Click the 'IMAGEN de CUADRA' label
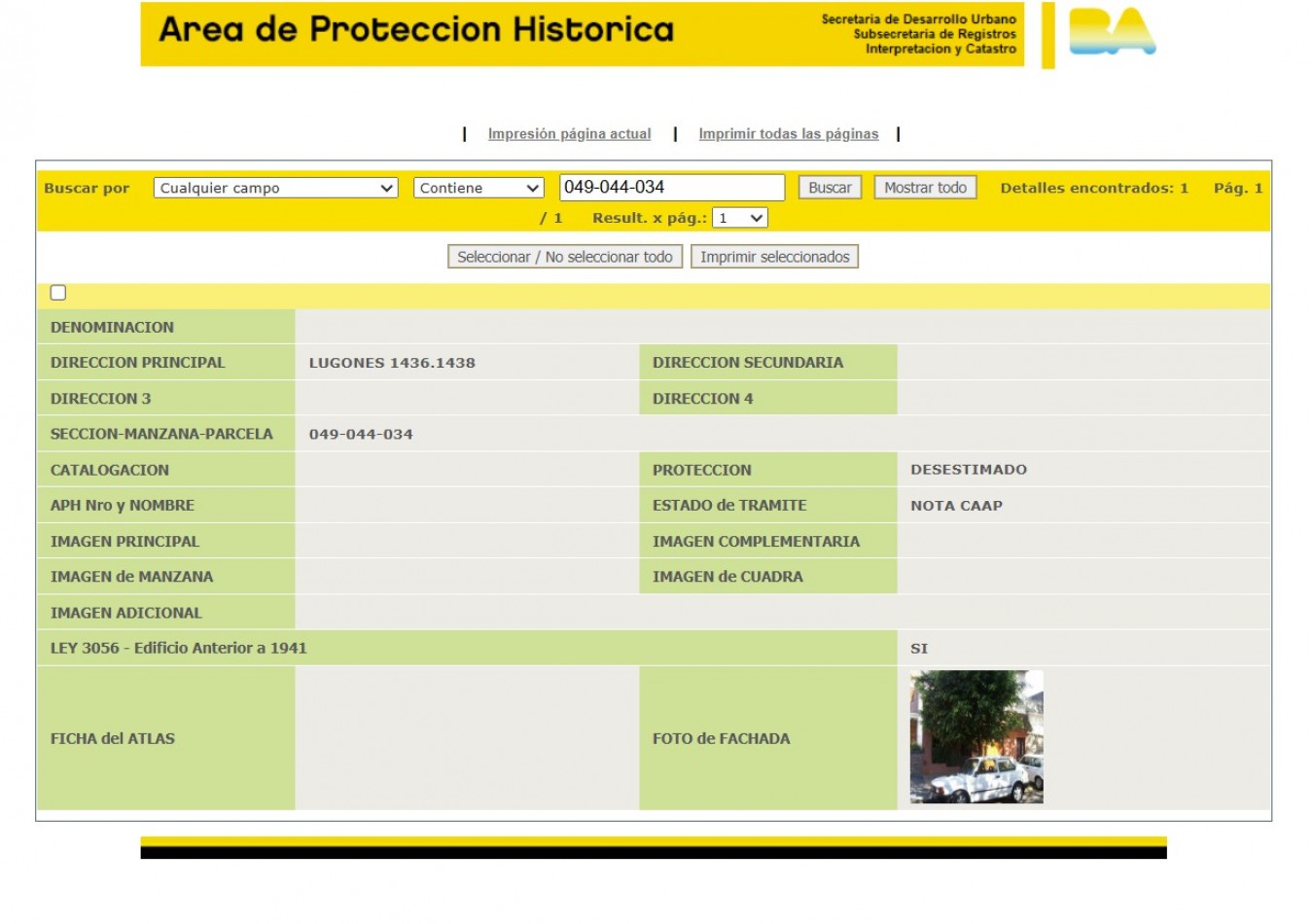1313x924 pixels. point(727,577)
